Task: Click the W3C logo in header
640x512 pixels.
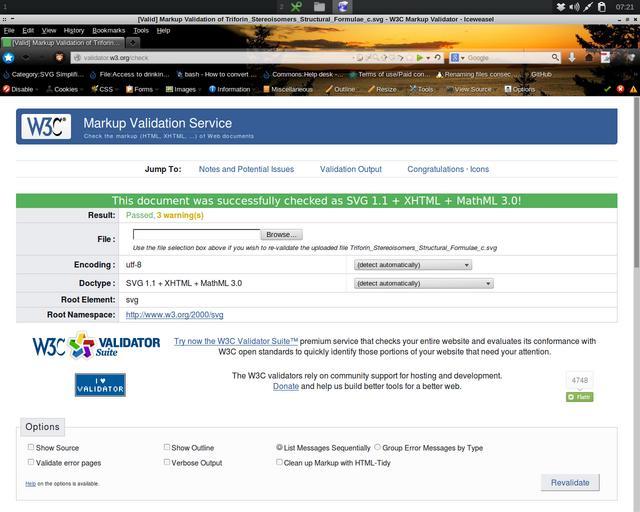Action: [x=46, y=127]
